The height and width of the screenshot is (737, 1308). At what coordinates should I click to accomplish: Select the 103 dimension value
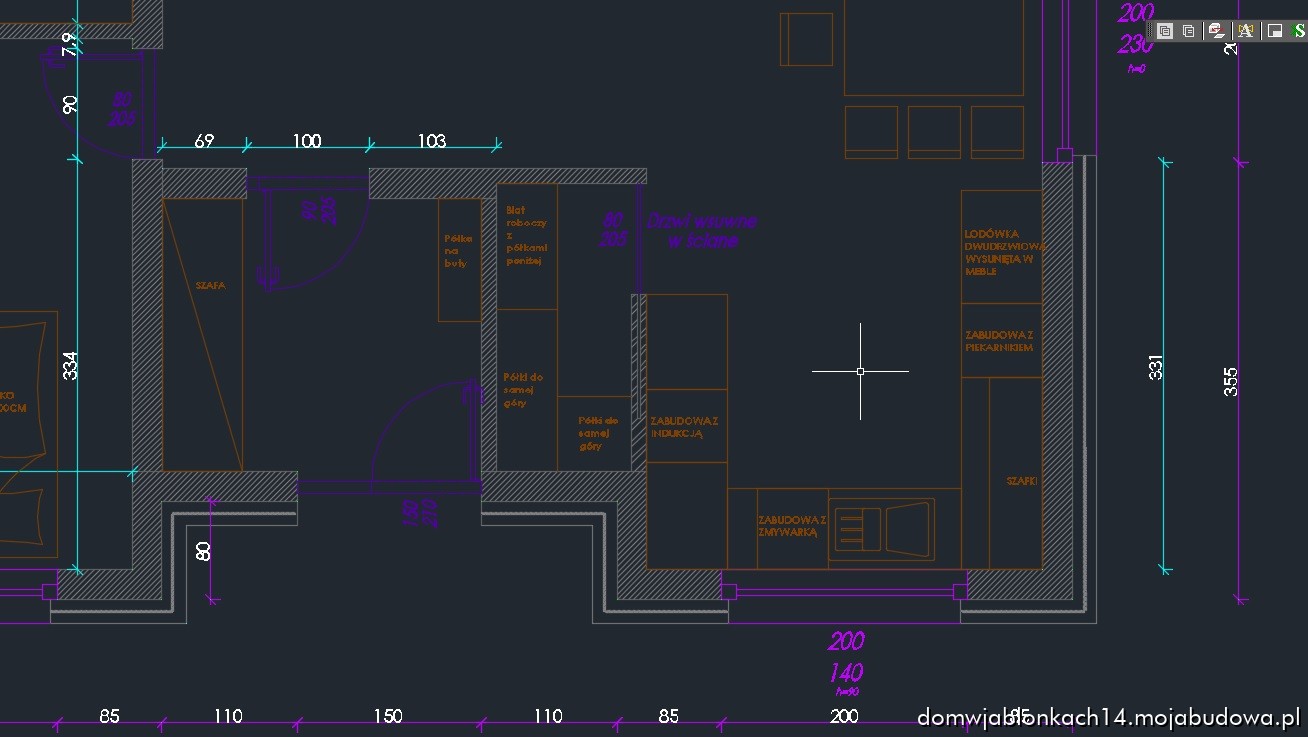[431, 141]
